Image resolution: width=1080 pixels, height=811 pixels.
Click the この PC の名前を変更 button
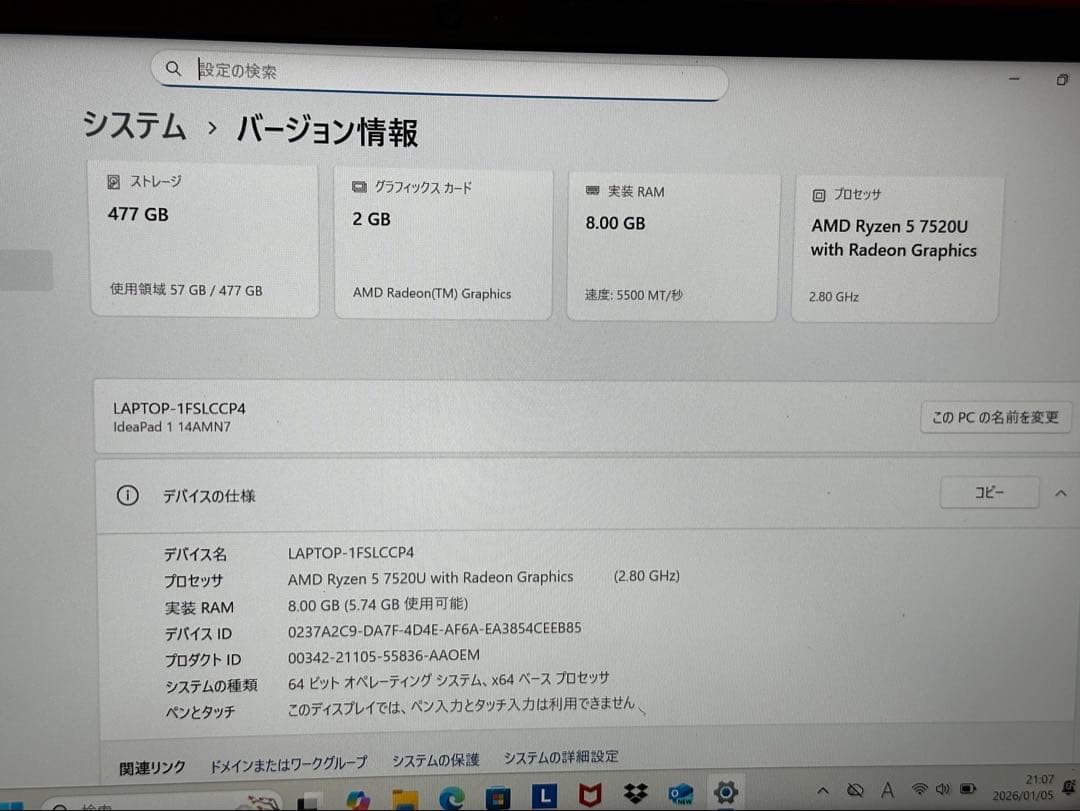tap(994, 417)
